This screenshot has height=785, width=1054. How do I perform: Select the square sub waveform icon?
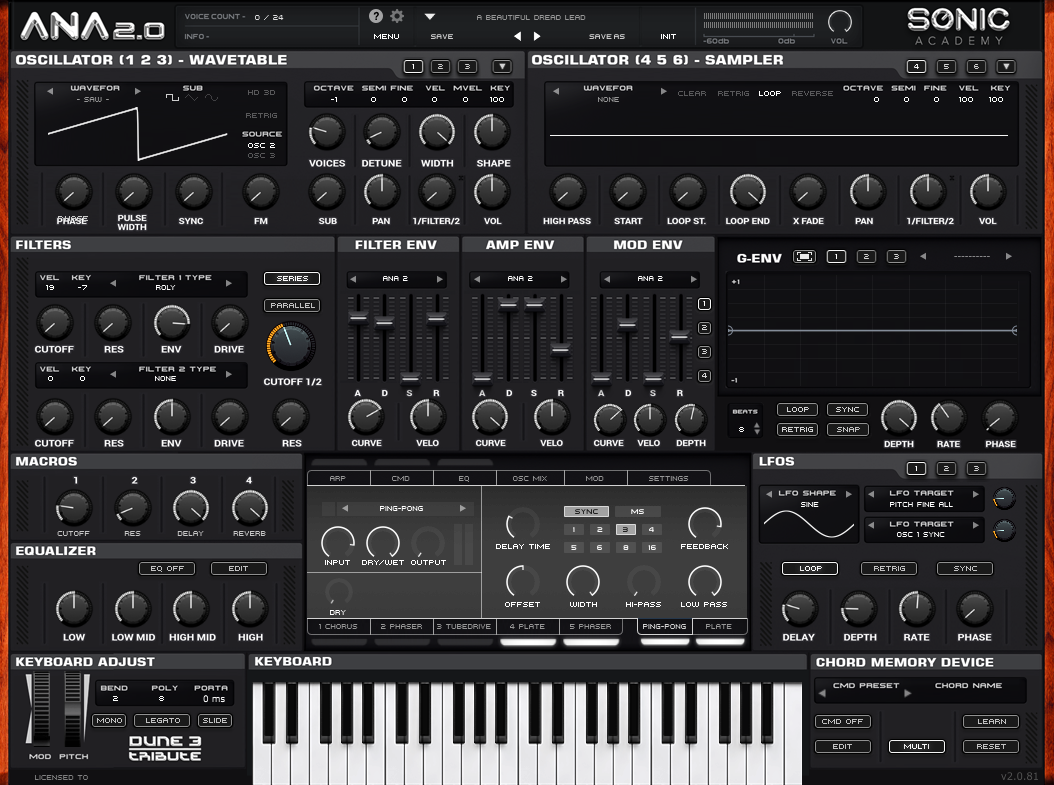coord(172,98)
